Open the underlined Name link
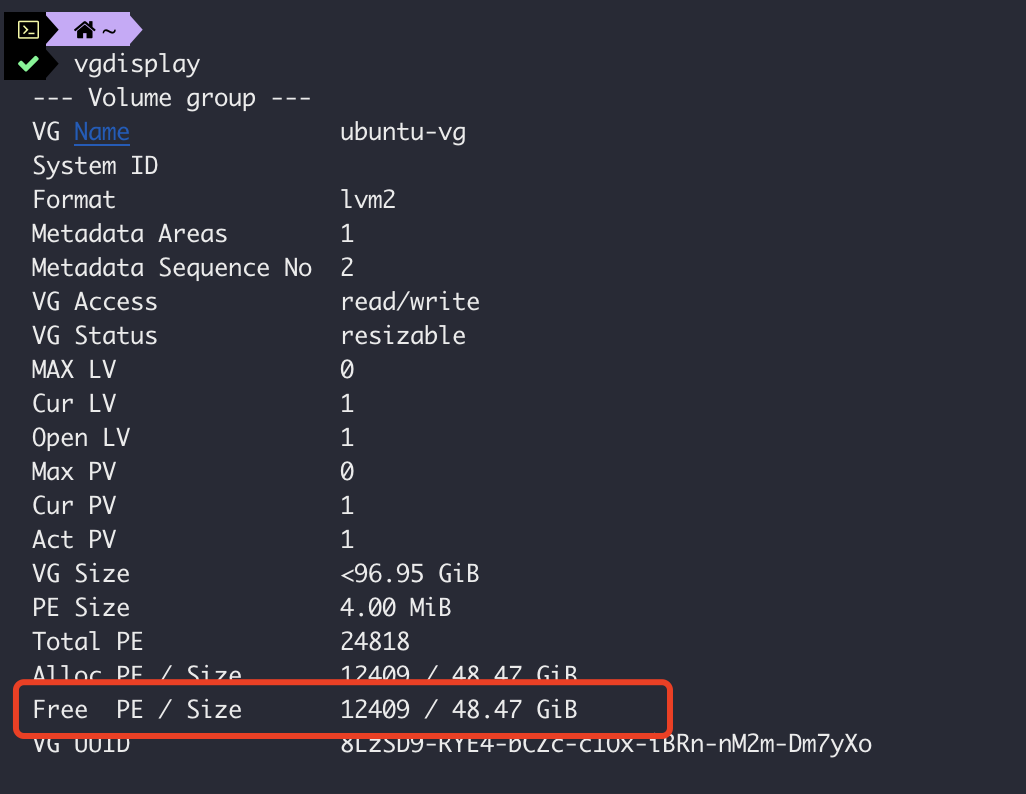This screenshot has height=794, width=1026. 101,132
